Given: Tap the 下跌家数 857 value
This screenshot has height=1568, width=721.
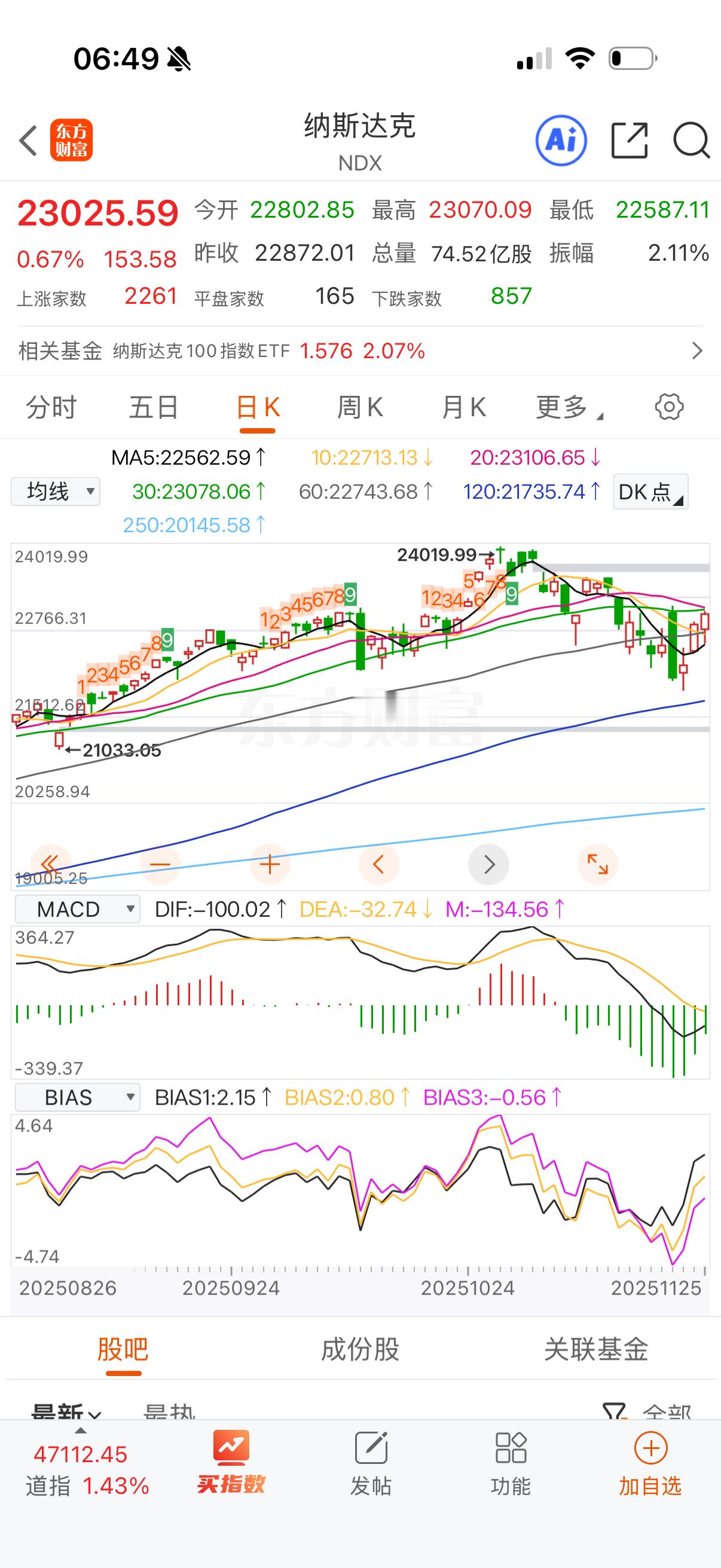Looking at the screenshot, I should pos(511,297).
